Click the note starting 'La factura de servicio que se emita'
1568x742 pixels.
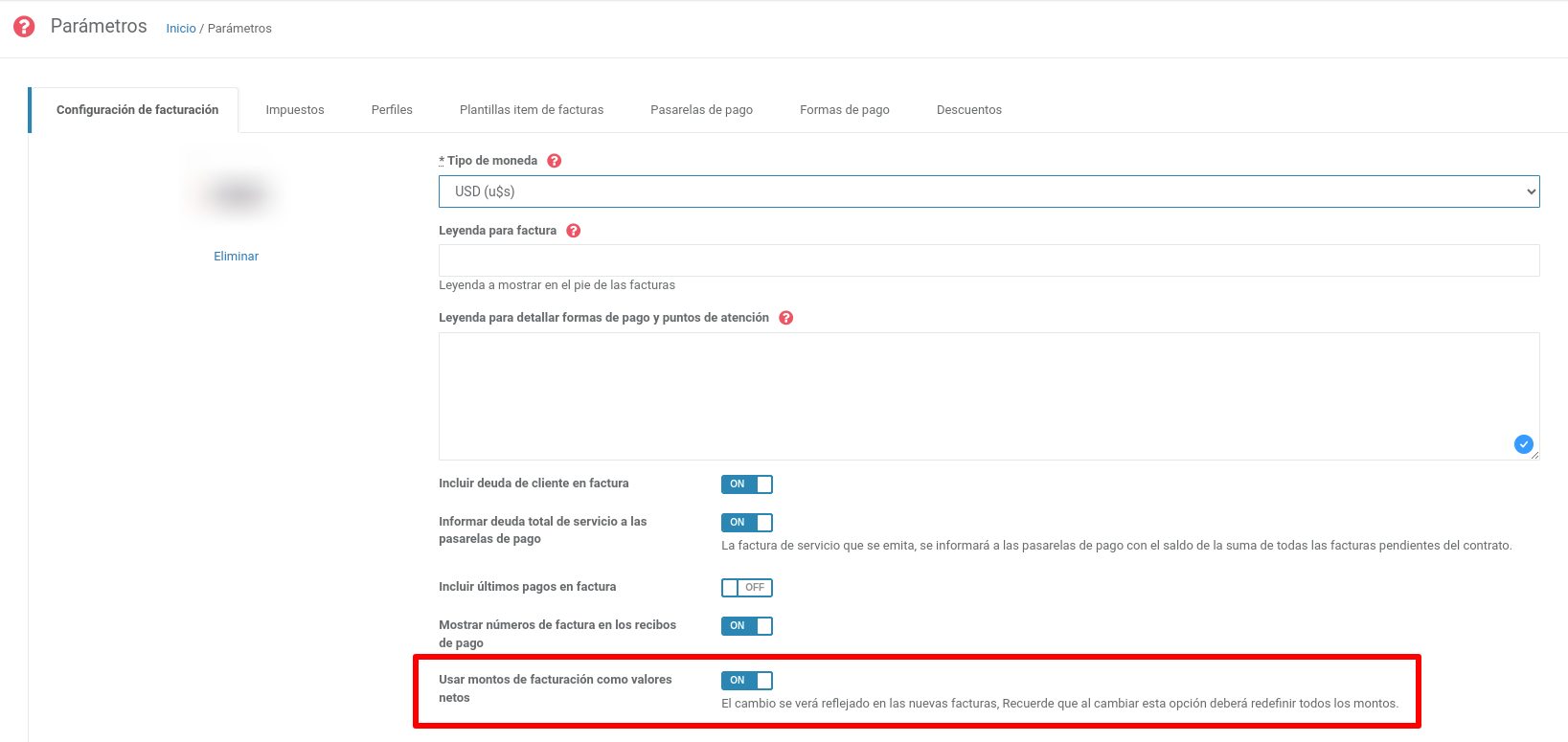coord(1116,546)
